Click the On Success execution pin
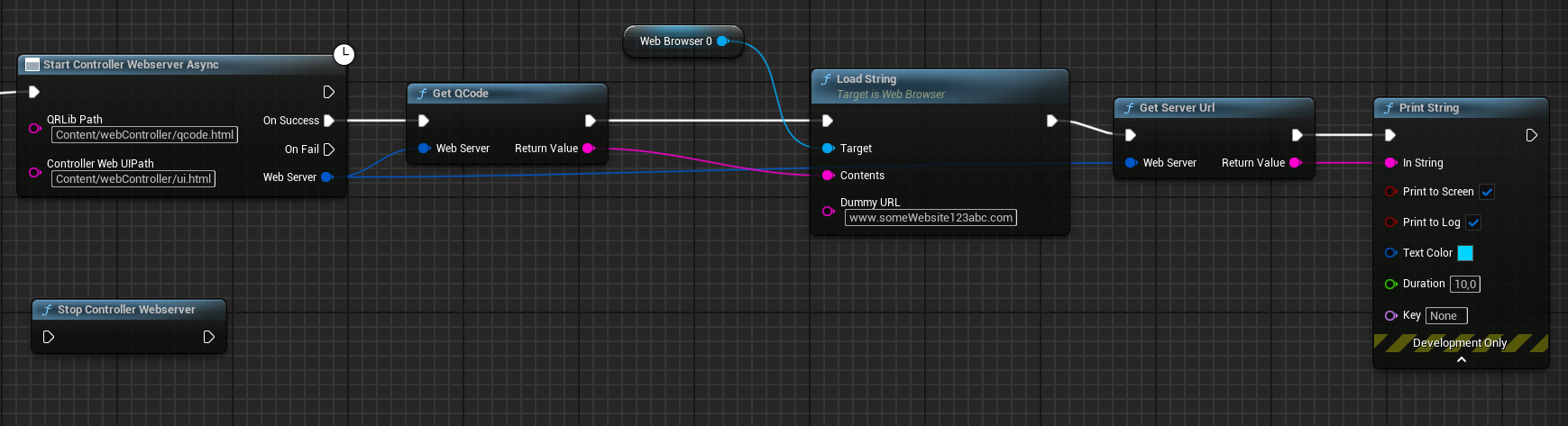This screenshot has height=426, width=1568. click(329, 121)
